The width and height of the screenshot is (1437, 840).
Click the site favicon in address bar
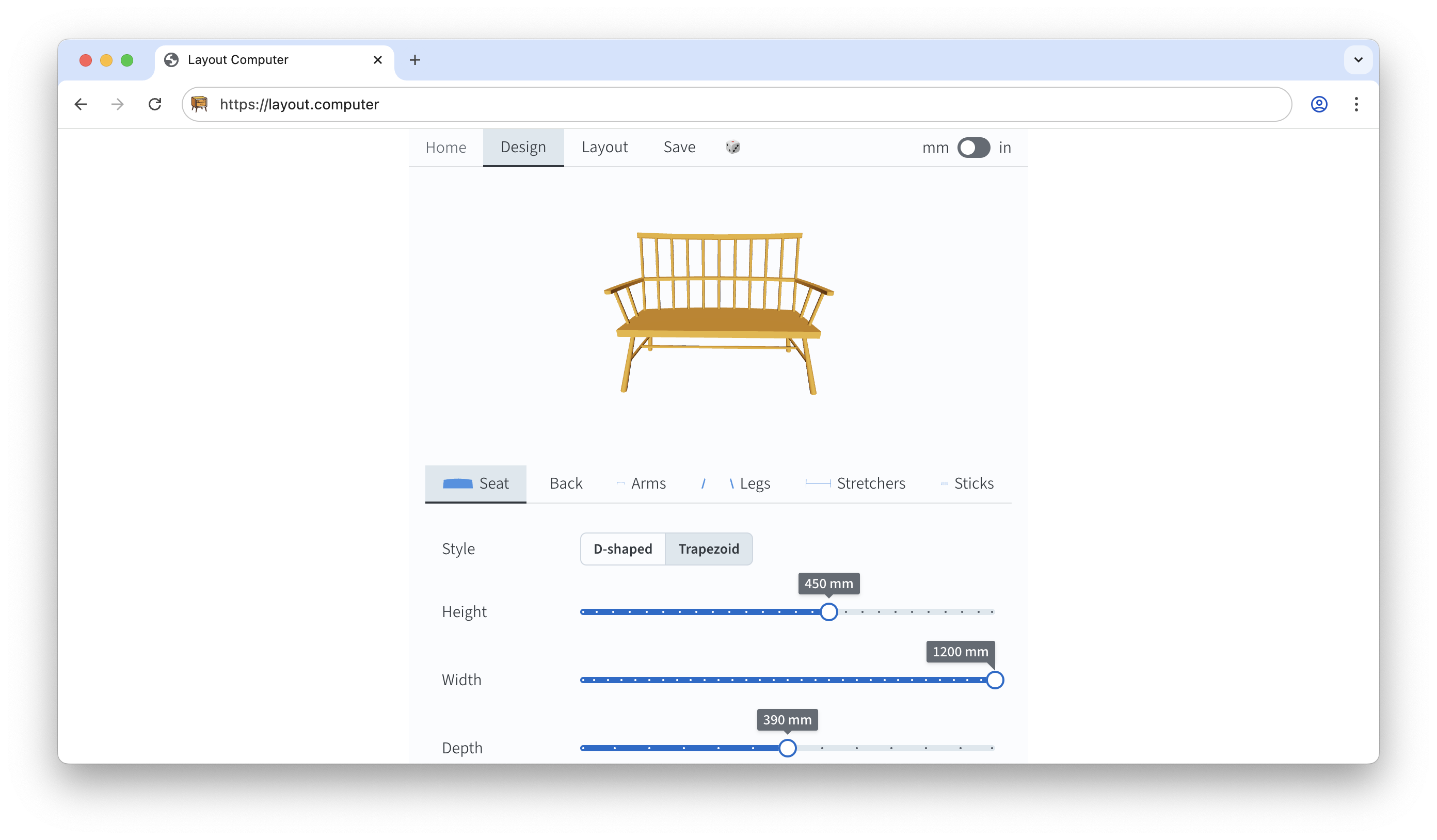[199, 104]
